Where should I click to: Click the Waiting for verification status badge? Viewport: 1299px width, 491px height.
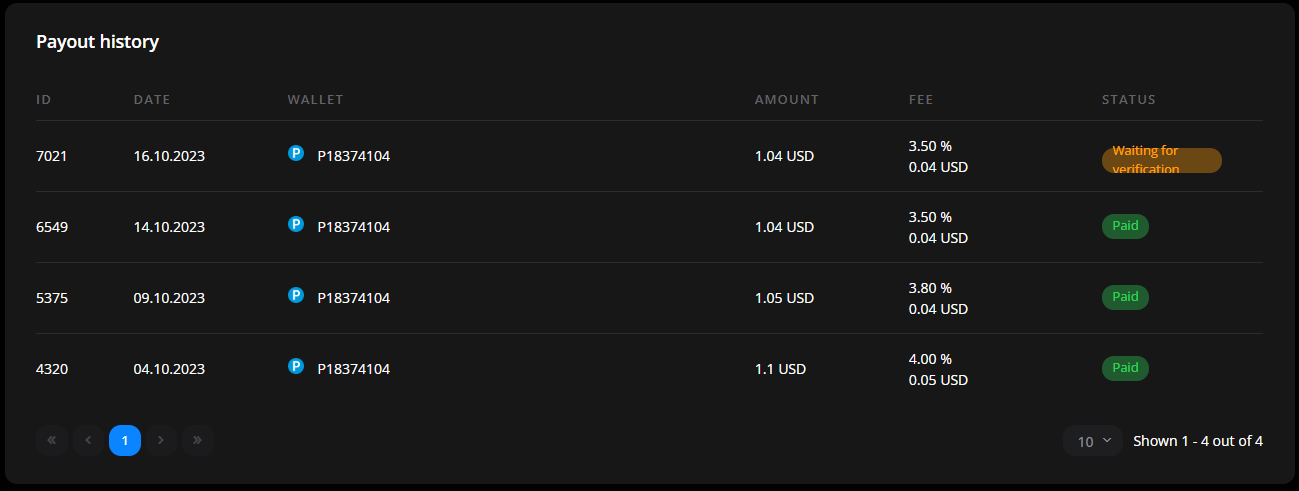(x=1161, y=160)
